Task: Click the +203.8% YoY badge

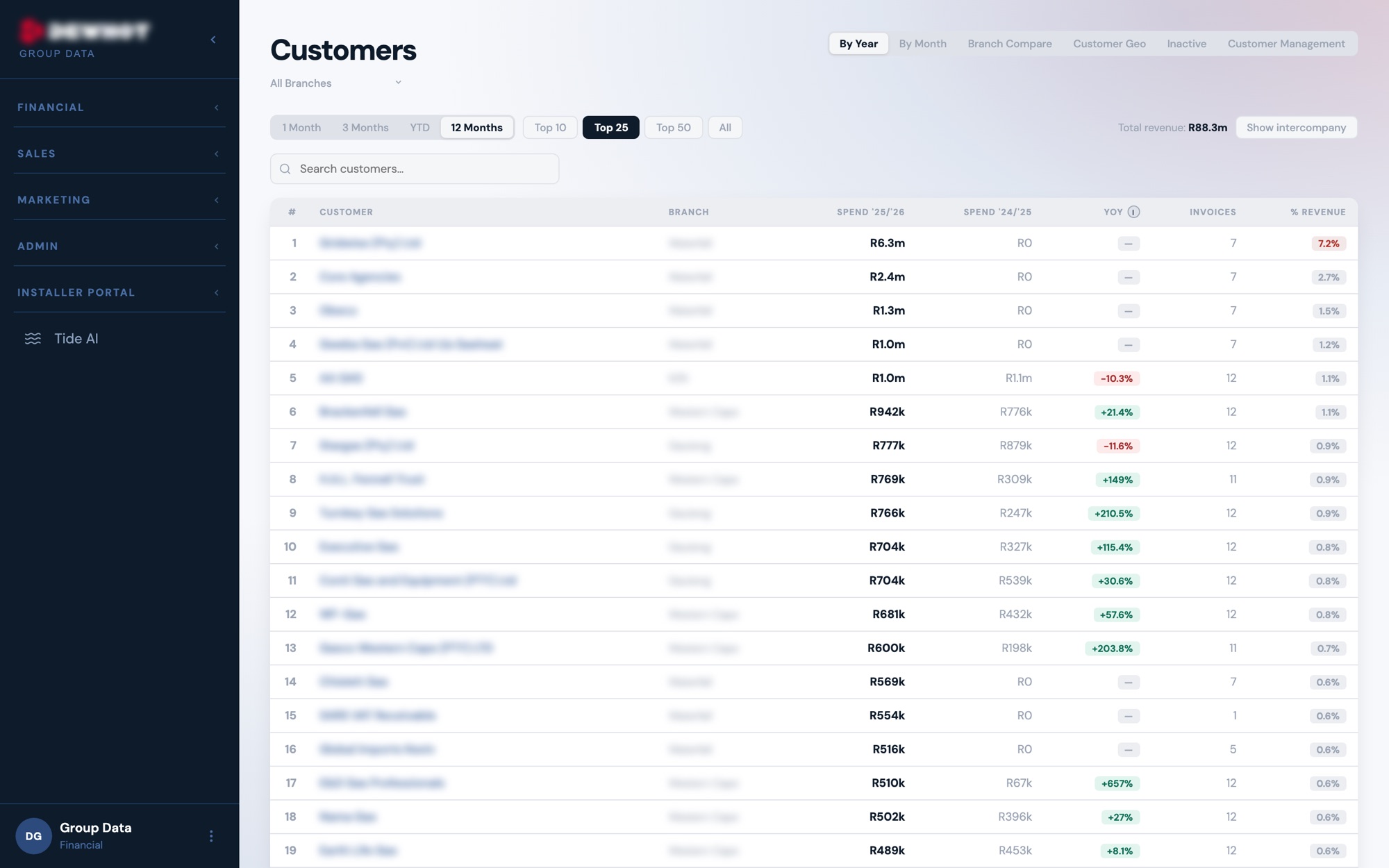Action: [1112, 649]
